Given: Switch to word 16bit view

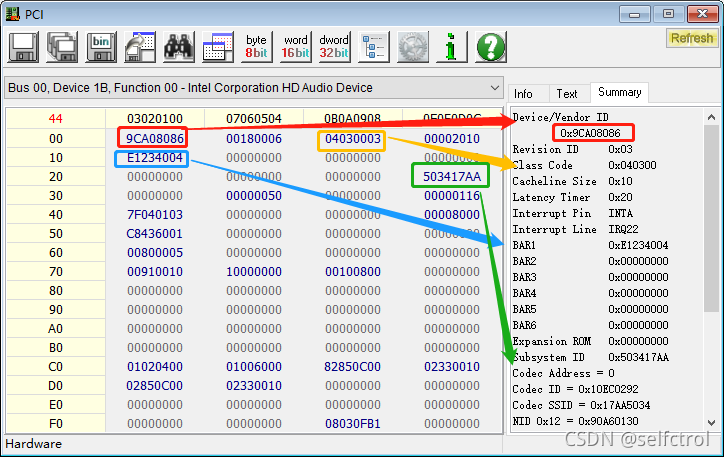Looking at the screenshot, I should pyautogui.click(x=296, y=47).
